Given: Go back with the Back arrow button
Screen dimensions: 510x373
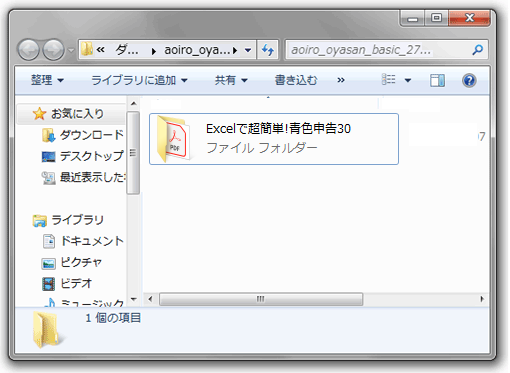Looking at the screenshot, I should [x=28, y=50].
